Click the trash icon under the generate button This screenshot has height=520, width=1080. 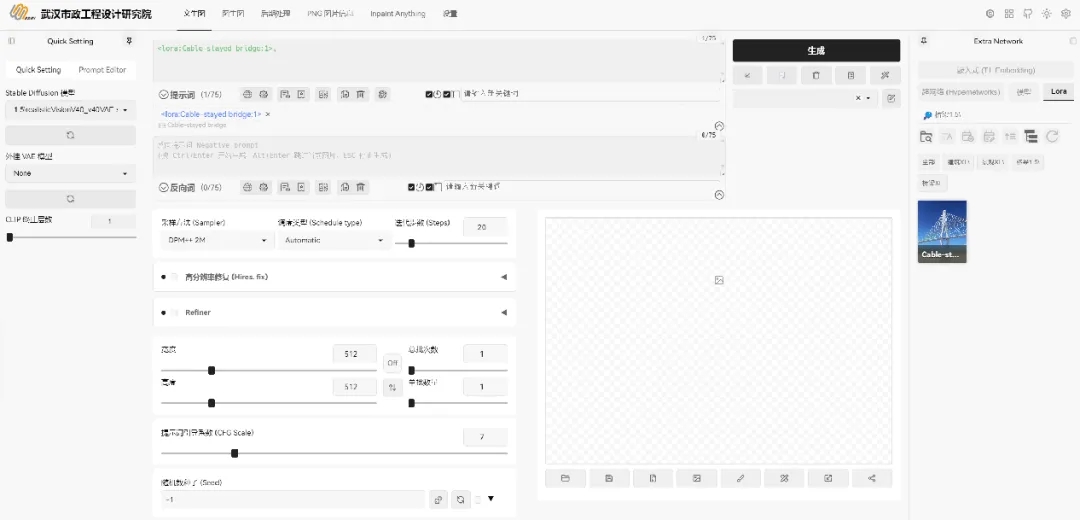tap(816, 75)
